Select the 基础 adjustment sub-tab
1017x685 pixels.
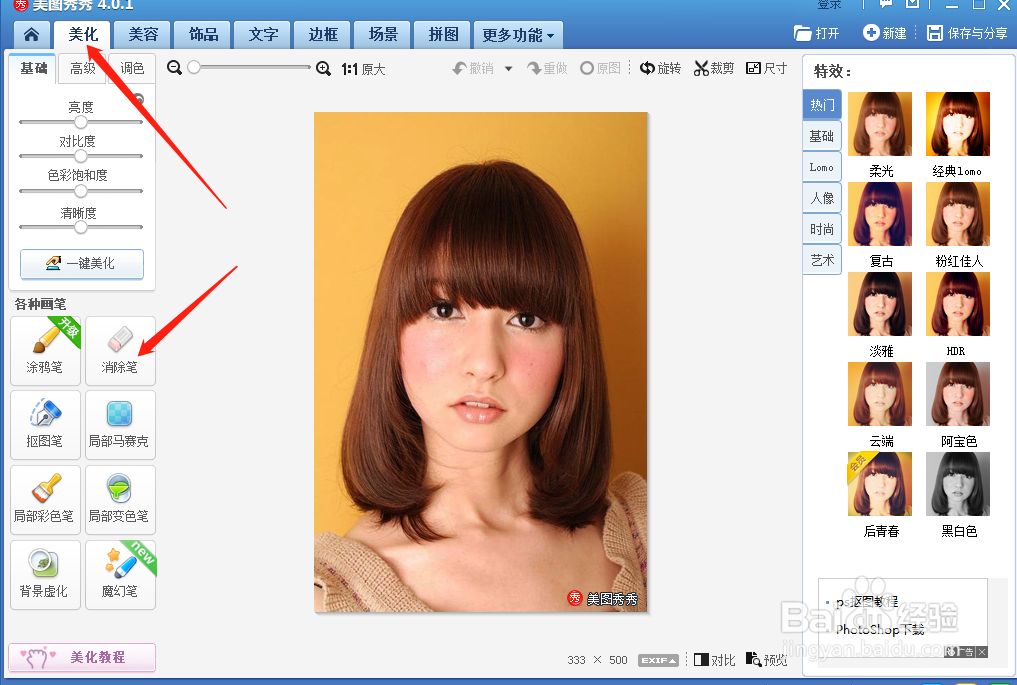pos(33,68)
